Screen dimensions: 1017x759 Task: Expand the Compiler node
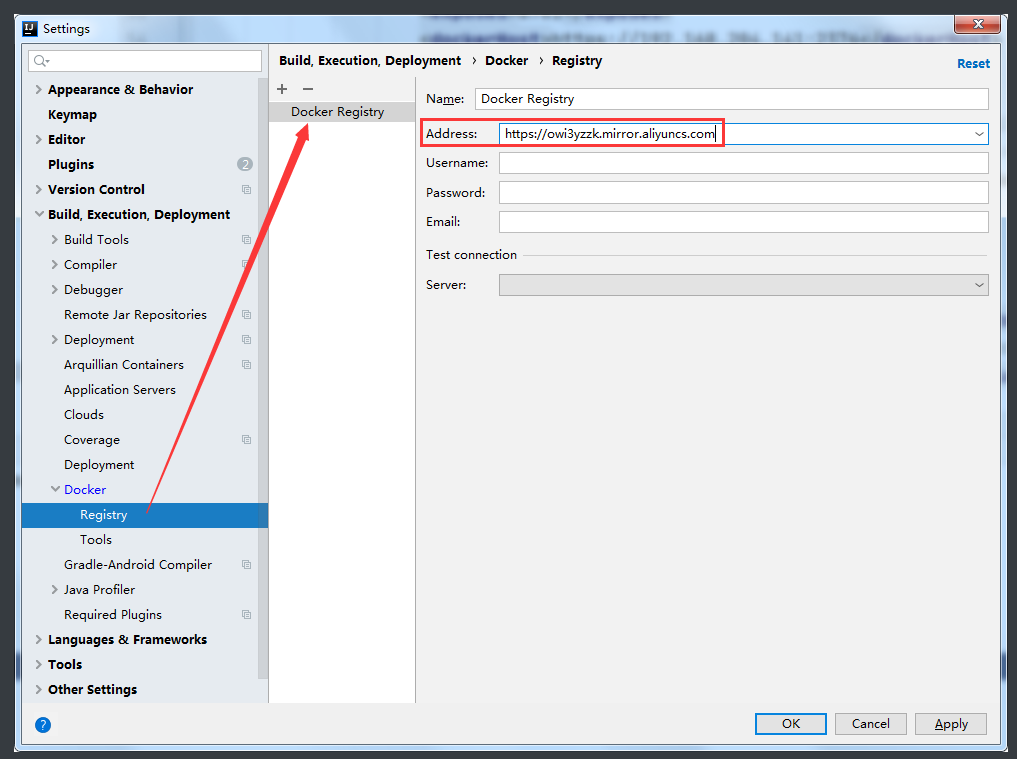54,265
